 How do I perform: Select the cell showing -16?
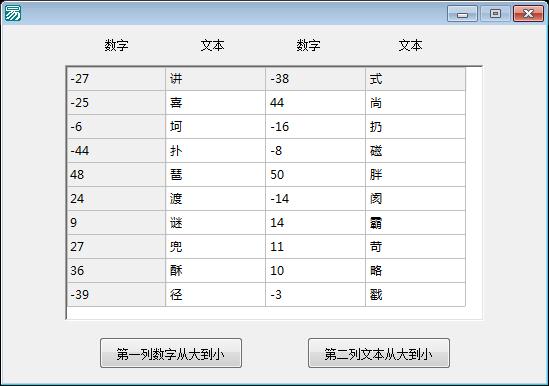click(x=315, y=127)
